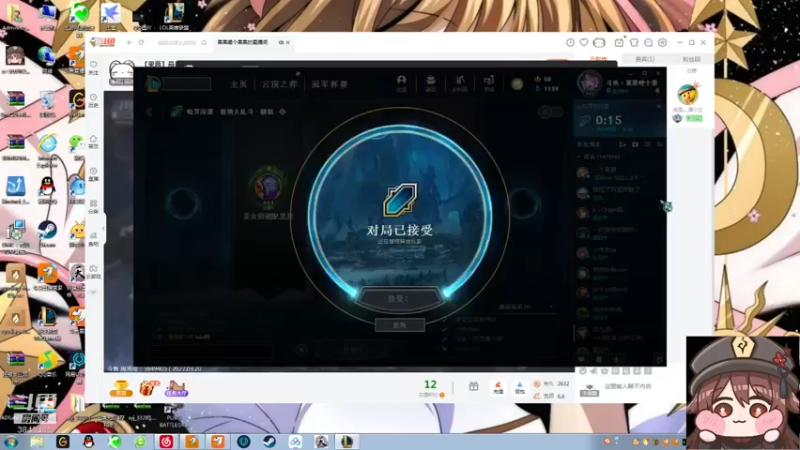
Task: Open the 贵宾 tab in Douyu right panel
Action: 644,59
